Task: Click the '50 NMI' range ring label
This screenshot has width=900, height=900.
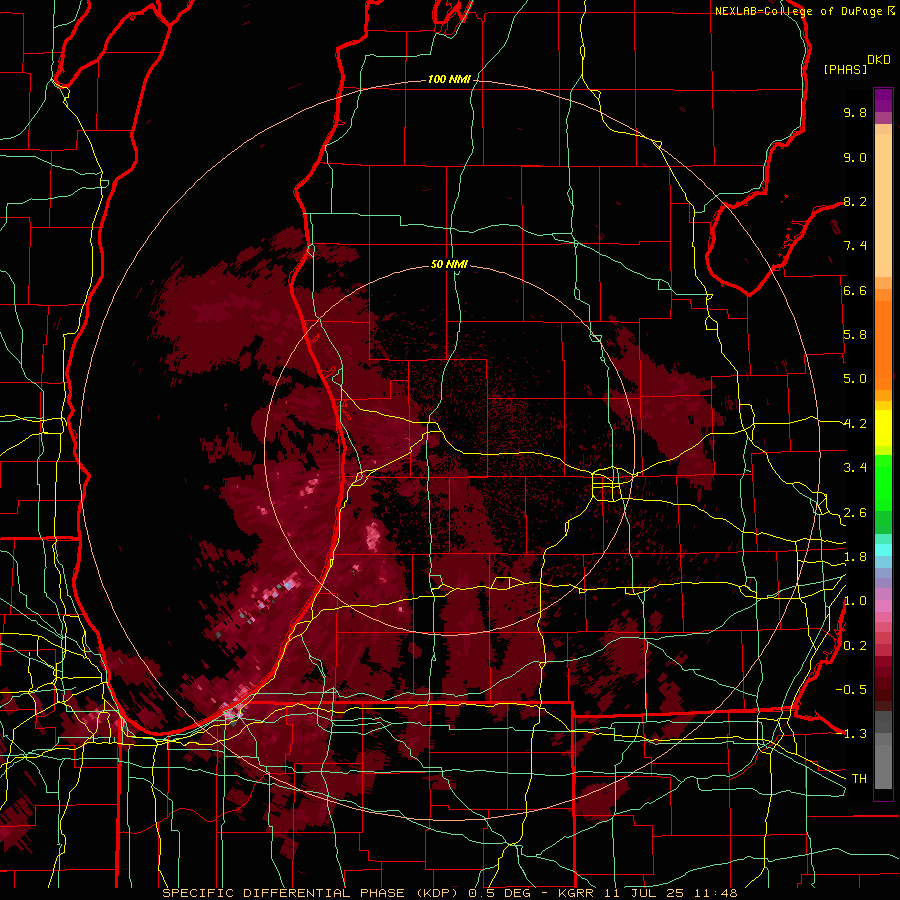Action: (x=449, y=264)
